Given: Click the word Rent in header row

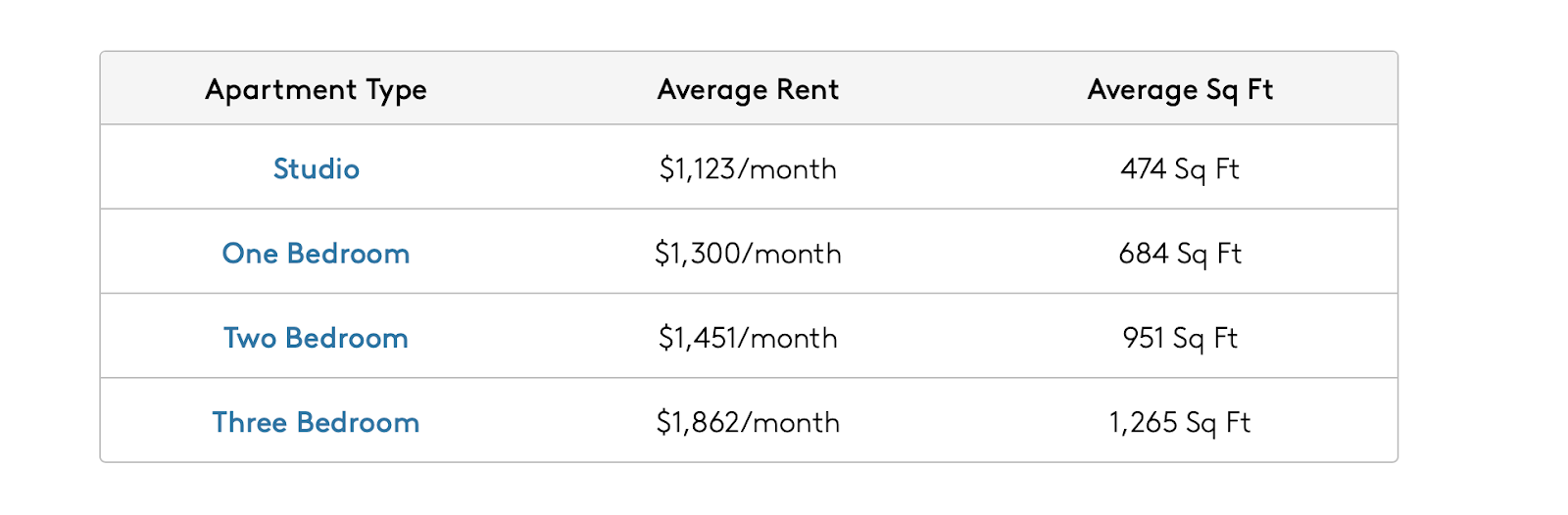Looking at the screenshot, I should pyautogui.click(x=808, y=89).
